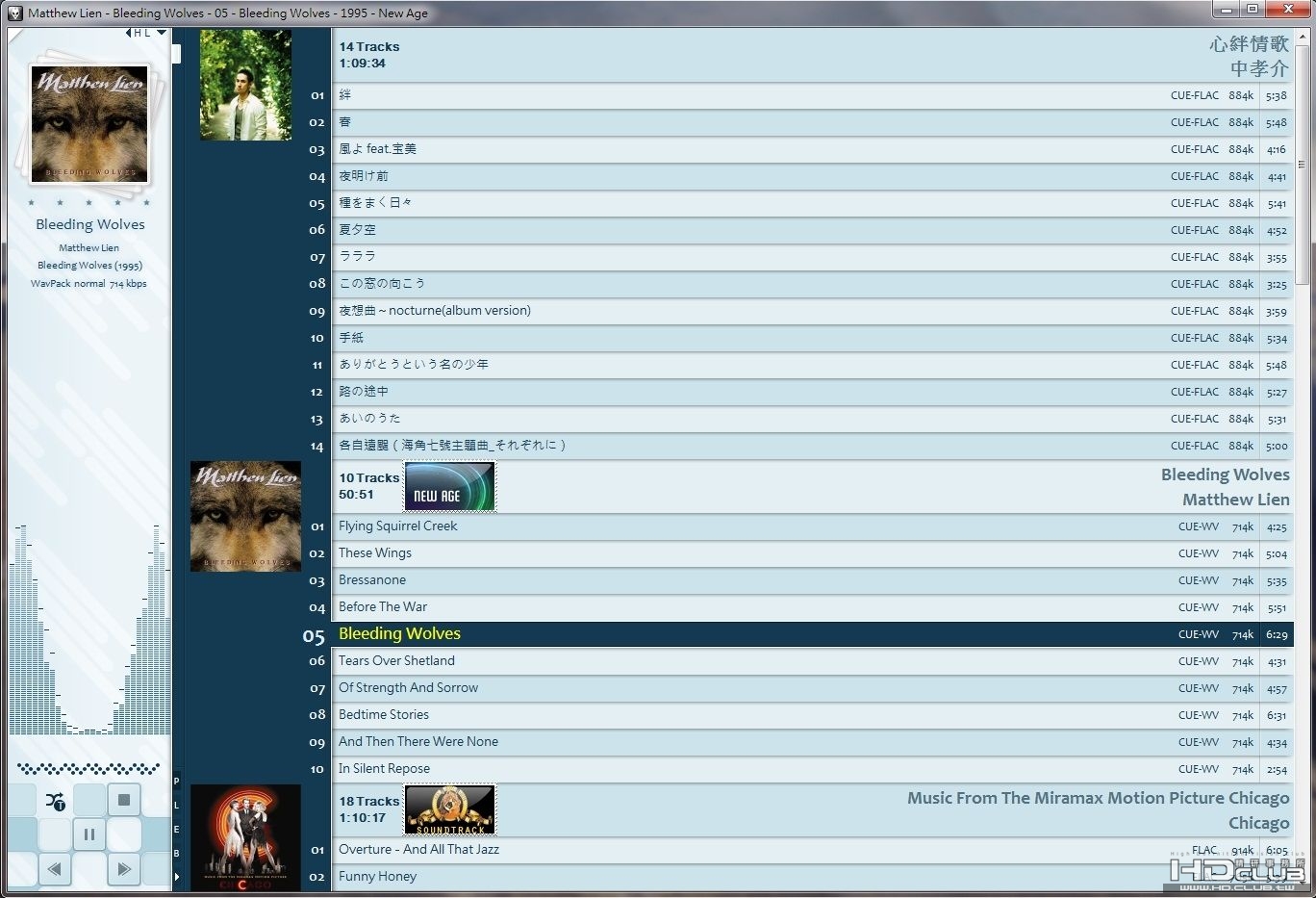Click the '心絆情歌' album group title
Viewport: 1316px width, 898px height.
pyautogui.click(x=1249, y=43)
